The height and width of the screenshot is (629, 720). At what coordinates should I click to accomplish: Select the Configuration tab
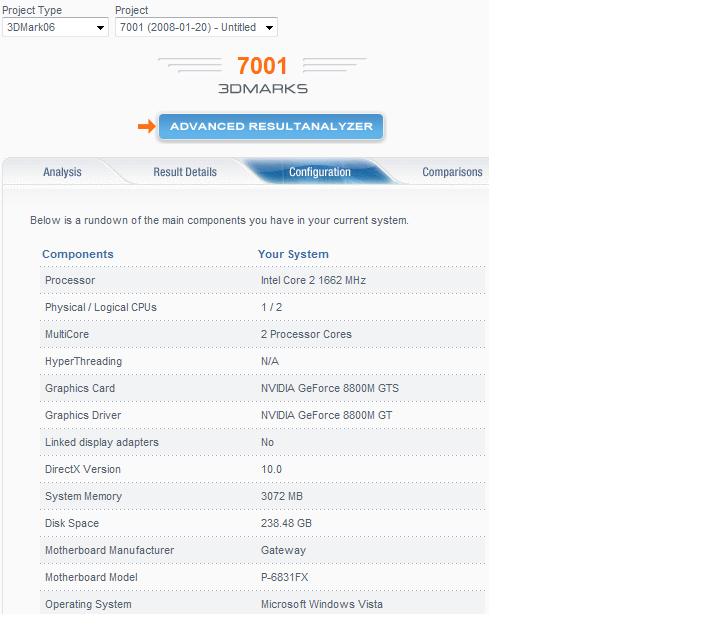pyautogui.click(x=320, y=172)
